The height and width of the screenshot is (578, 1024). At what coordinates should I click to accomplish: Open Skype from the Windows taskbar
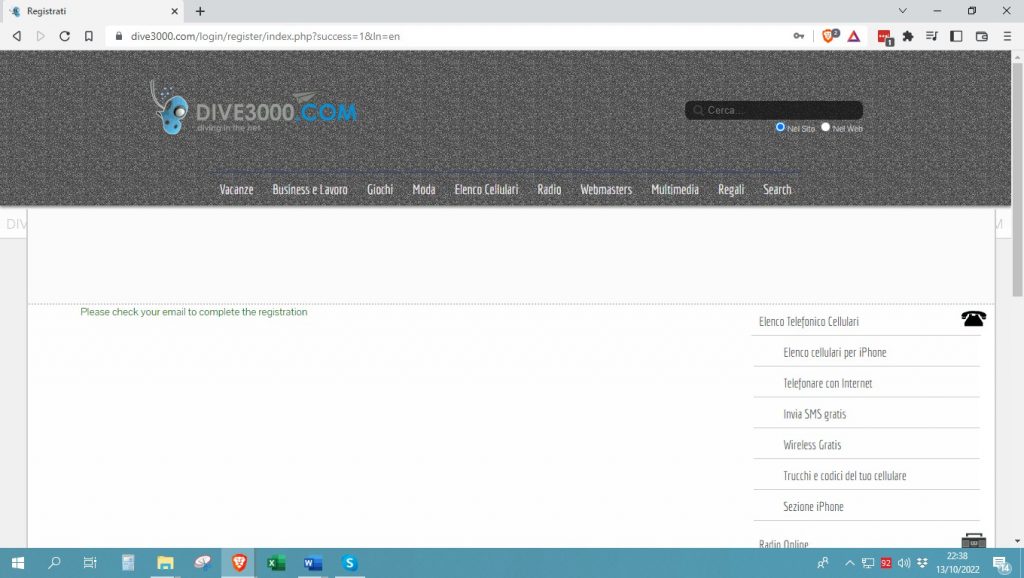349,563
